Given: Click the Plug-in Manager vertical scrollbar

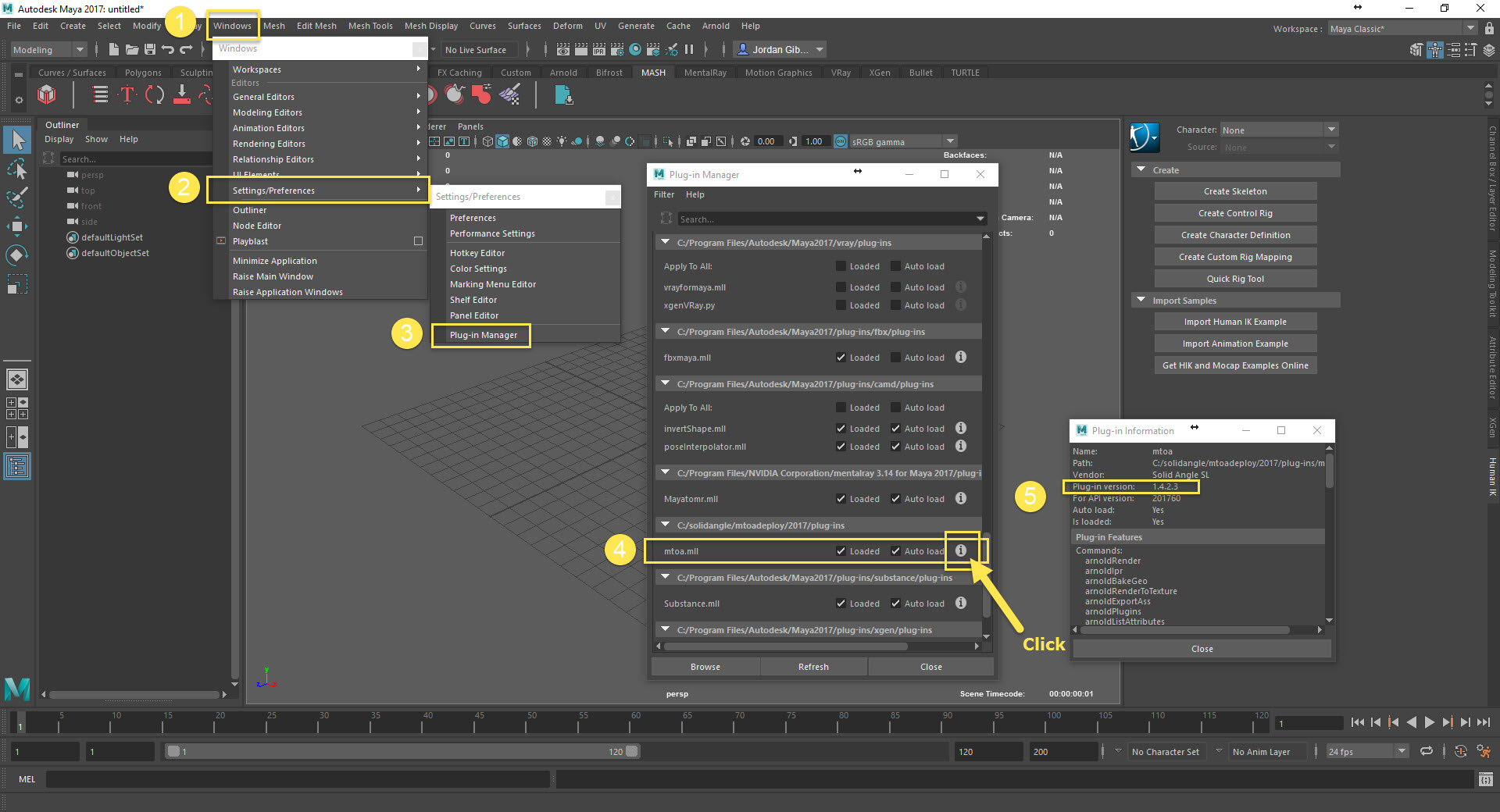Looking at the screenshot, I should tap(986, 574).
